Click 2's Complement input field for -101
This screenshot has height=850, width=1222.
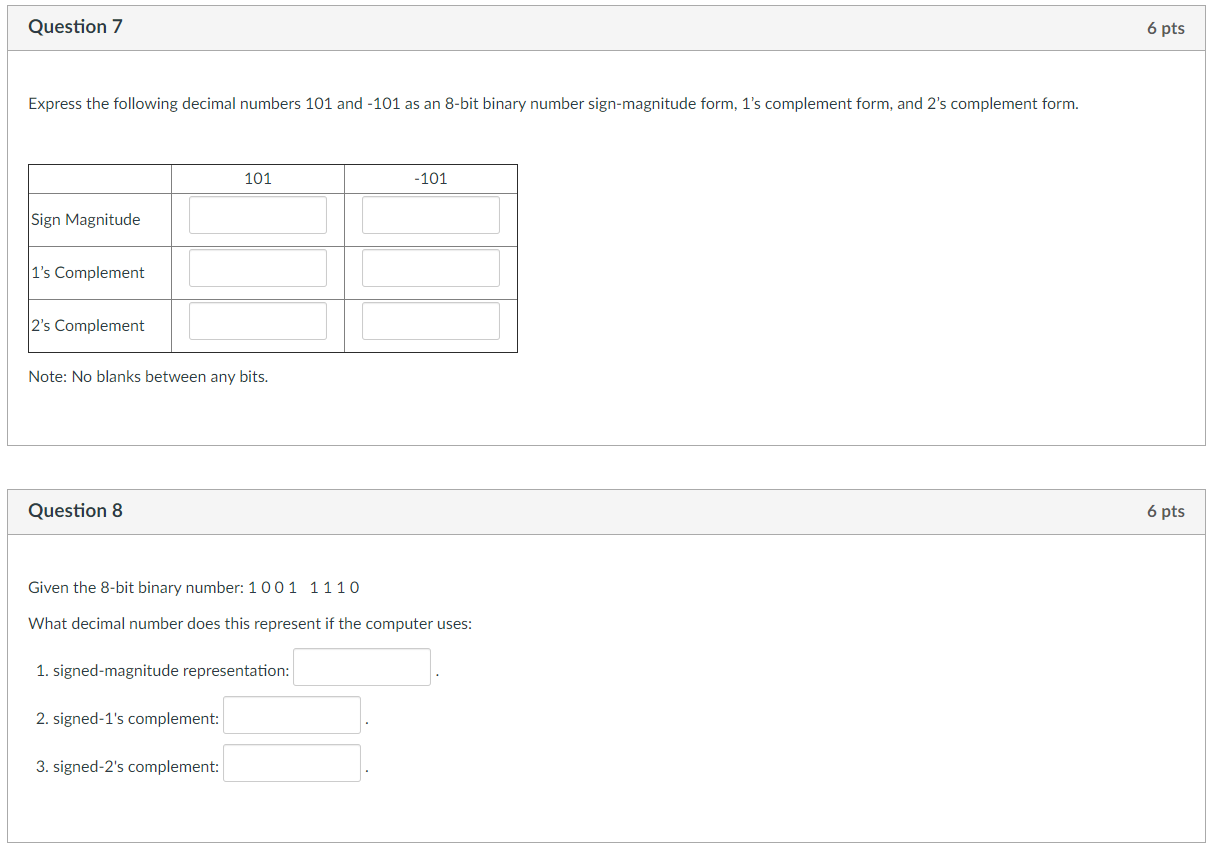(431, 321)
